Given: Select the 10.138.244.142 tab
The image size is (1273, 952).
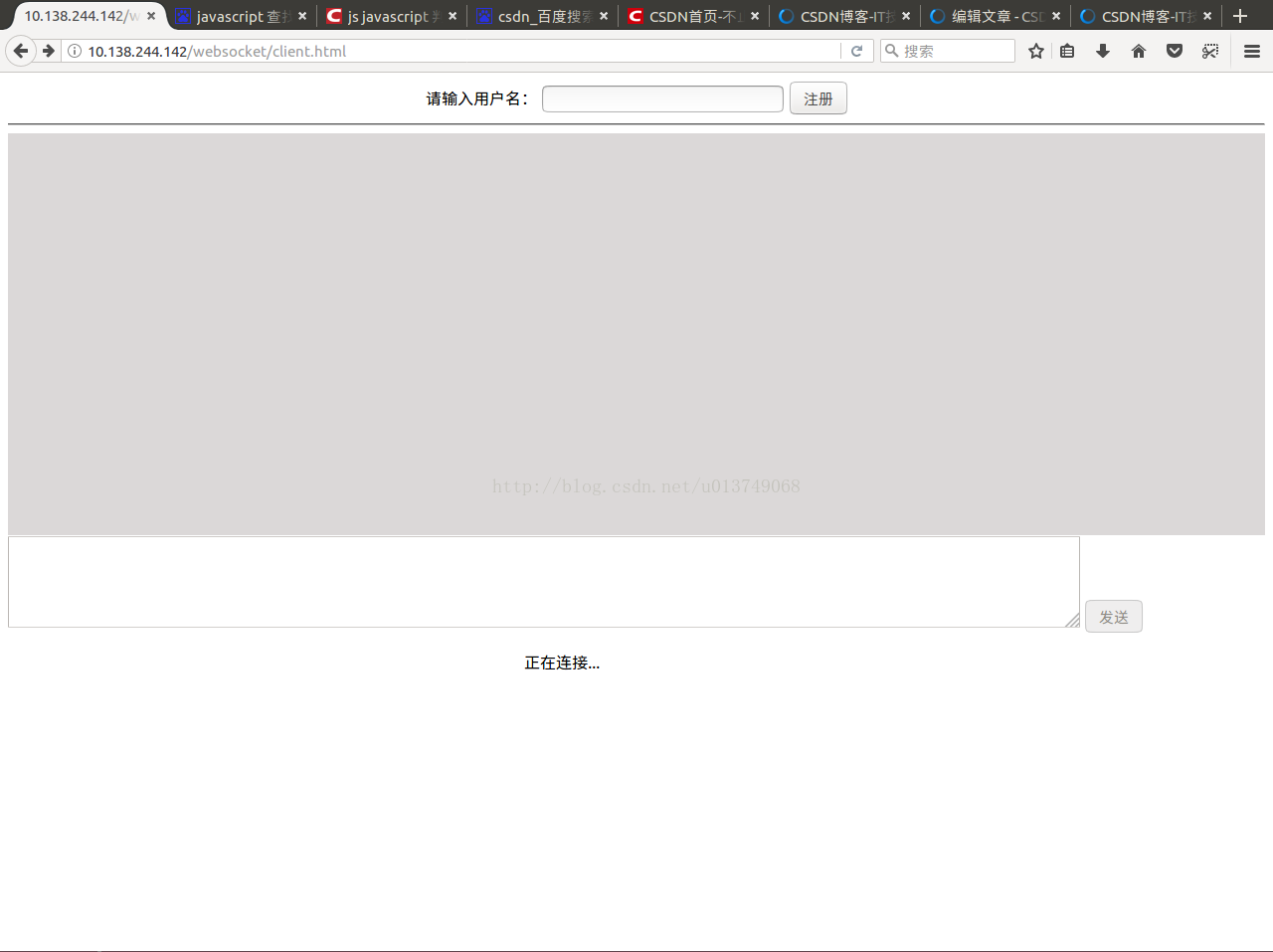Looking at the screenshot, I should (x=82, y=16).
